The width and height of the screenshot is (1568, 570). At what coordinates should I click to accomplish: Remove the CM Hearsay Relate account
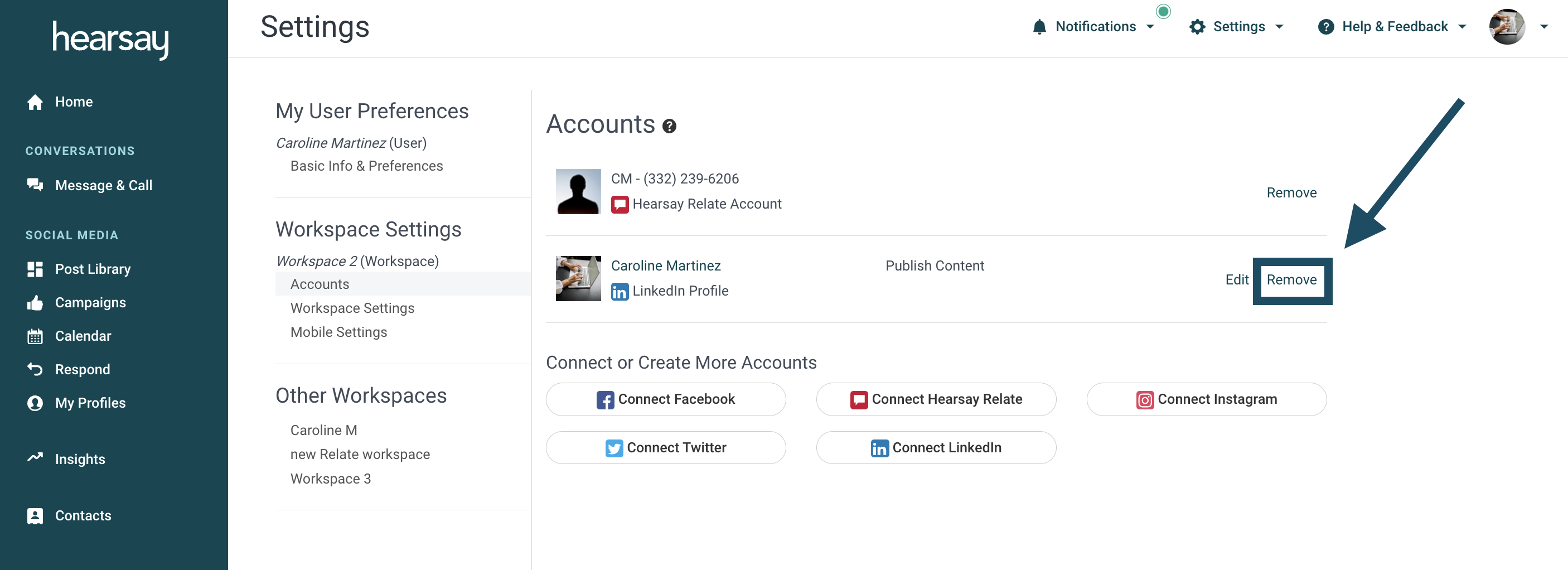(x=1290, y=193)
